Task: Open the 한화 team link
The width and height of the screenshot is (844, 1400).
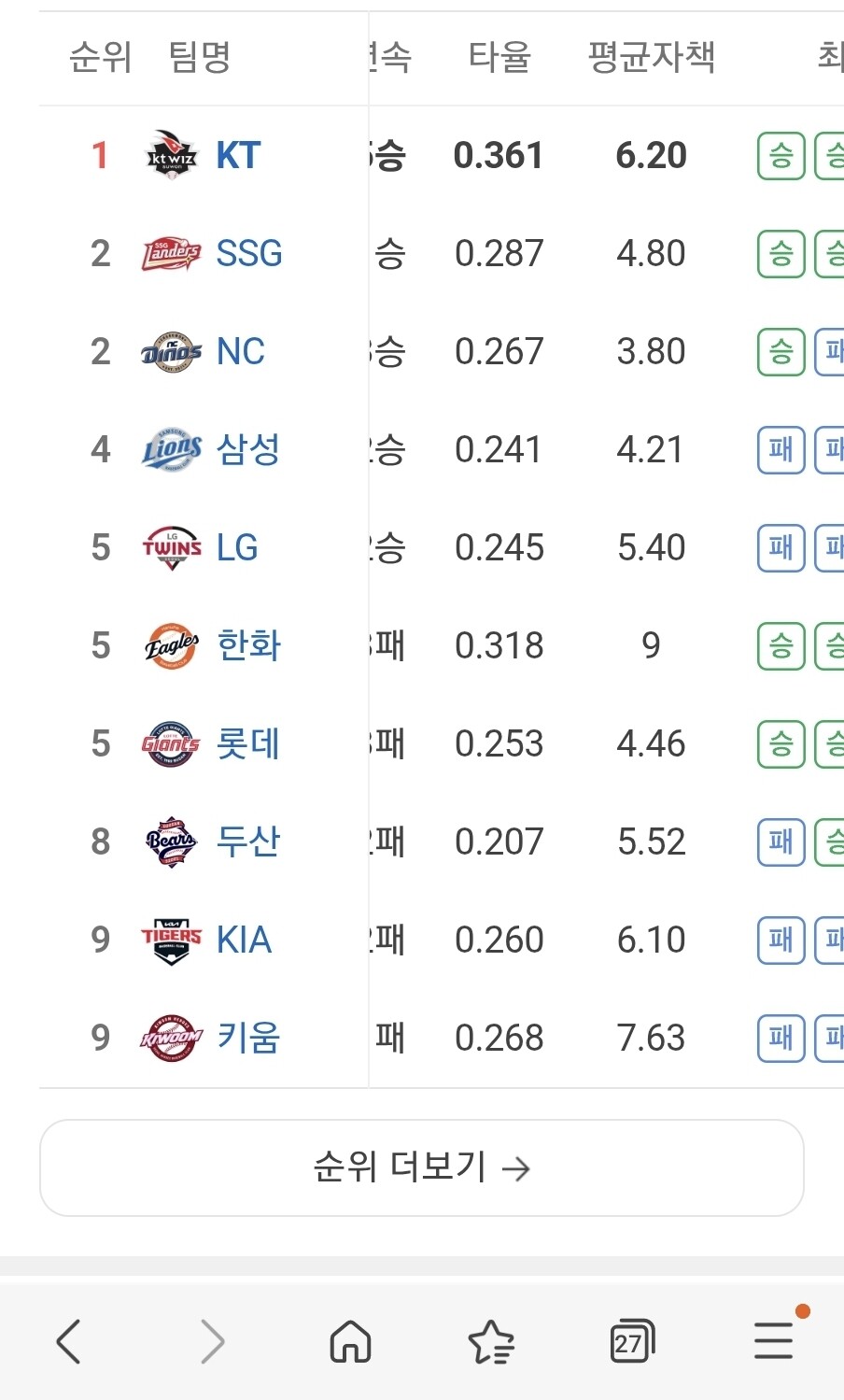Action: [x=248, y=645]
